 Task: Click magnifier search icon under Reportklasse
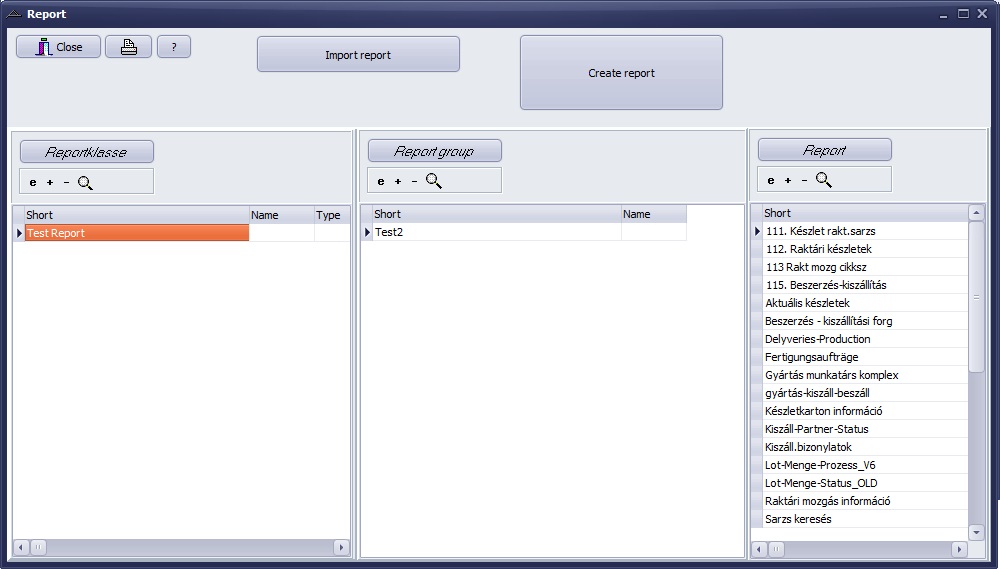pos(85,183)
